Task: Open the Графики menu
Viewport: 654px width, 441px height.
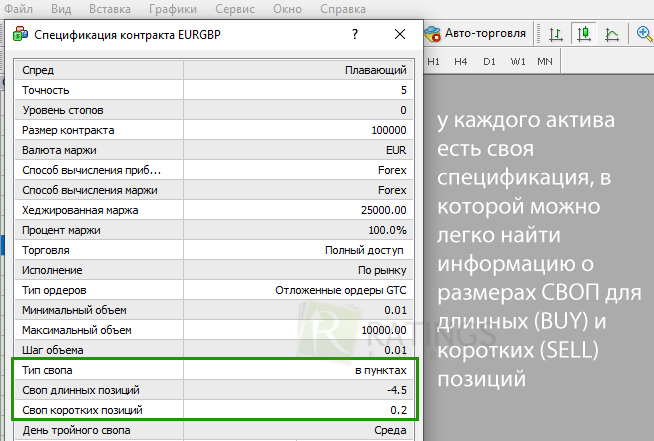Action: (172, 7)
